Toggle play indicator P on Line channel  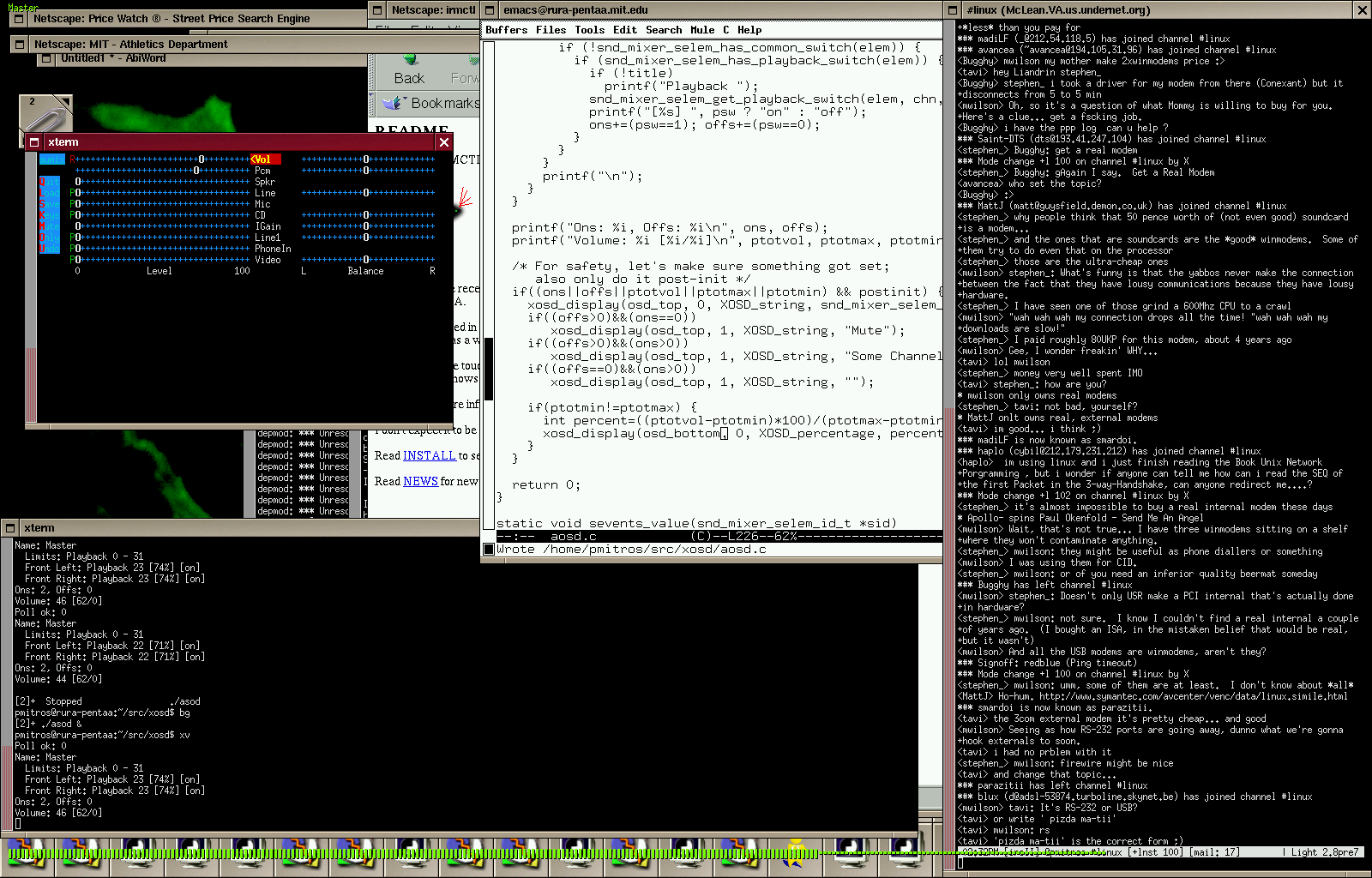(73, 193)
